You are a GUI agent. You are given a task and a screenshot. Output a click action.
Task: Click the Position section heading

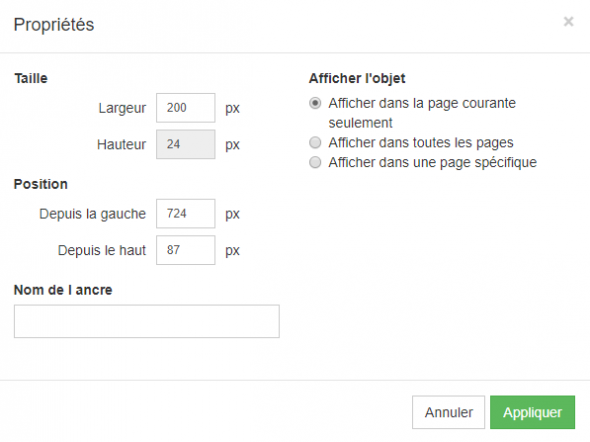(41, 184)
